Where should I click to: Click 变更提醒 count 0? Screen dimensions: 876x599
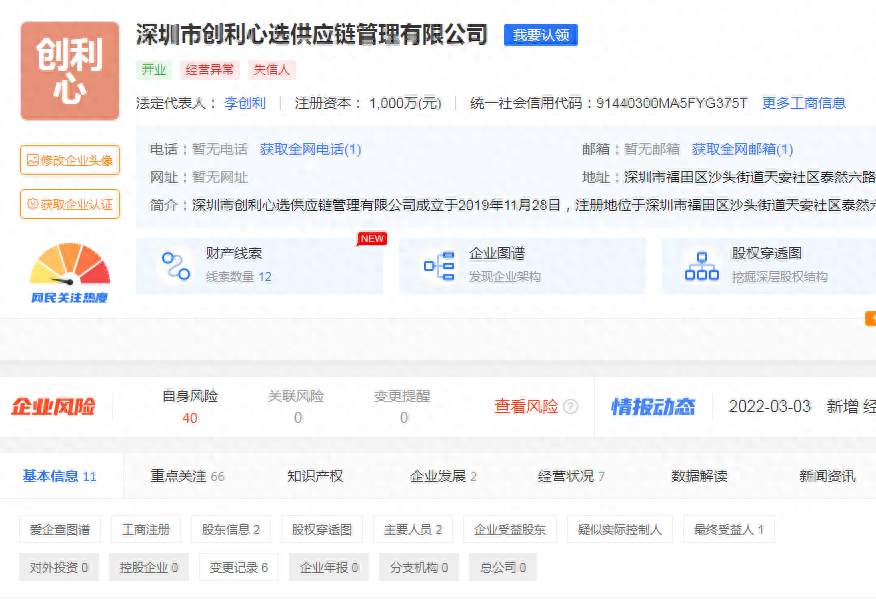404,418
